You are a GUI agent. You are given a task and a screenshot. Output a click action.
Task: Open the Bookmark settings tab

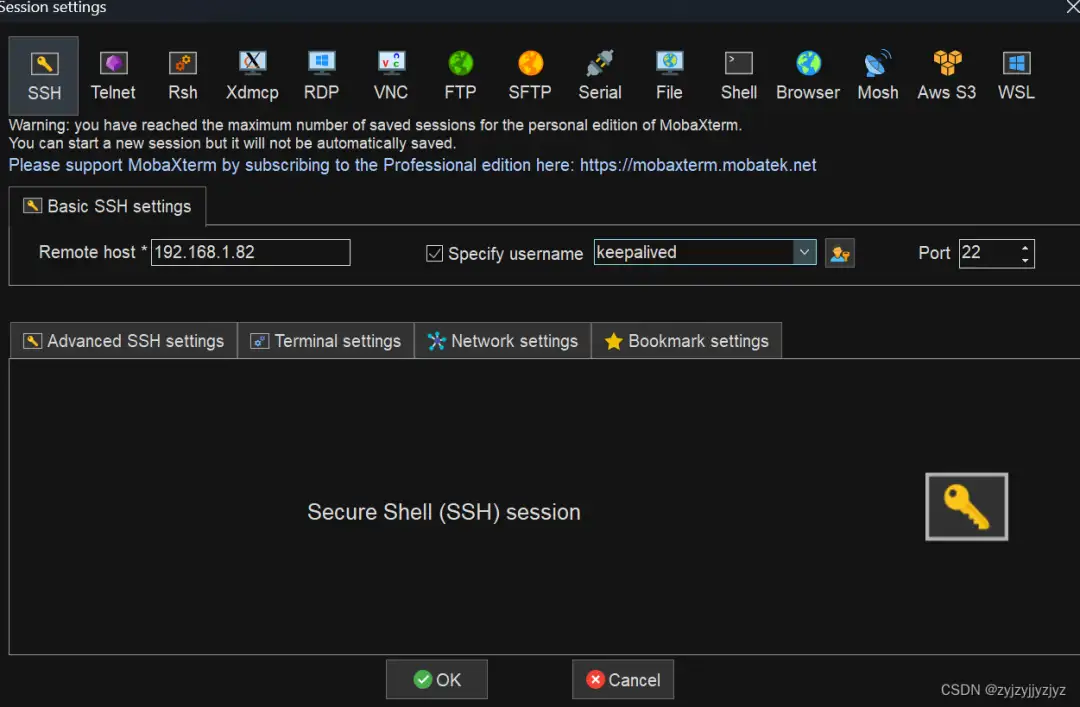[687, 341]
